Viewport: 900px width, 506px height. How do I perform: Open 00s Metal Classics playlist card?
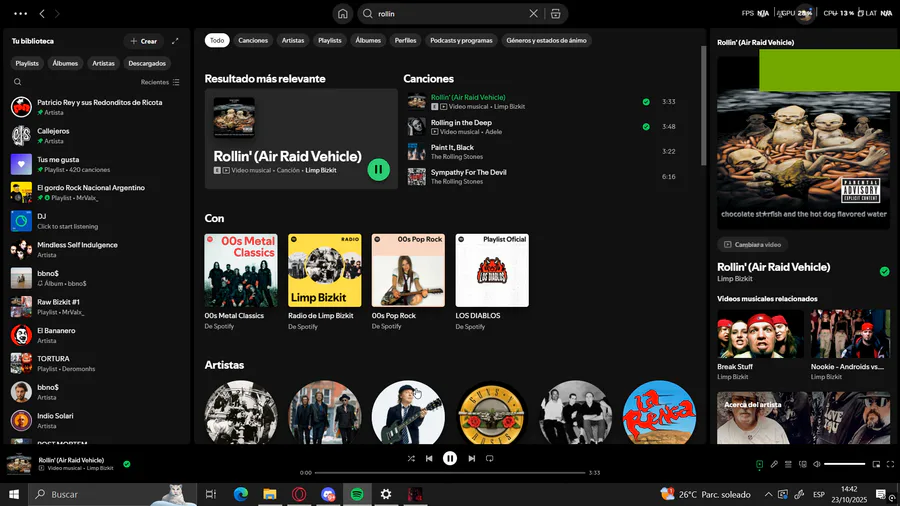coord(241,282)
